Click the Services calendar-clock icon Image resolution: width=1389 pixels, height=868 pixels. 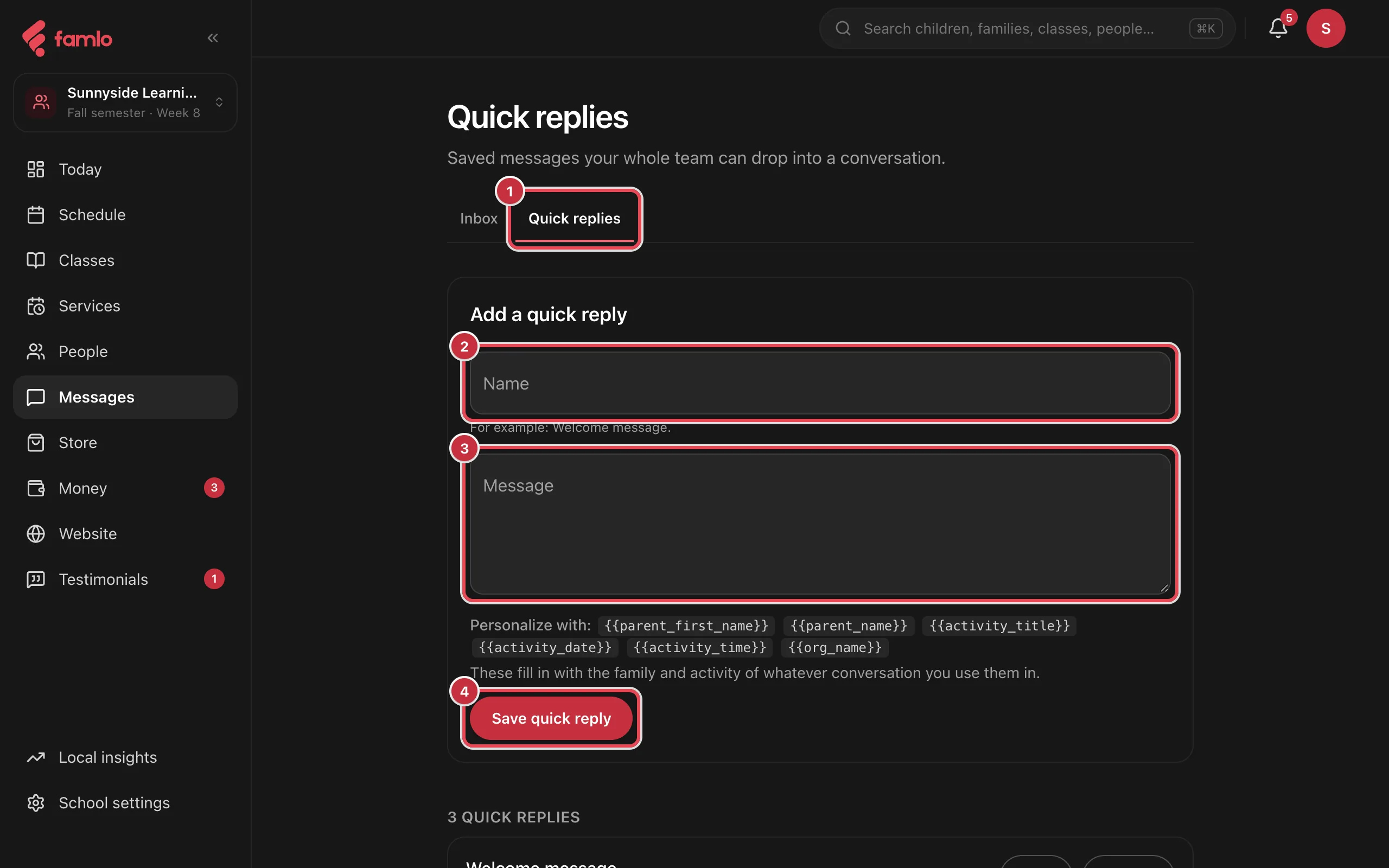(36, 306)
